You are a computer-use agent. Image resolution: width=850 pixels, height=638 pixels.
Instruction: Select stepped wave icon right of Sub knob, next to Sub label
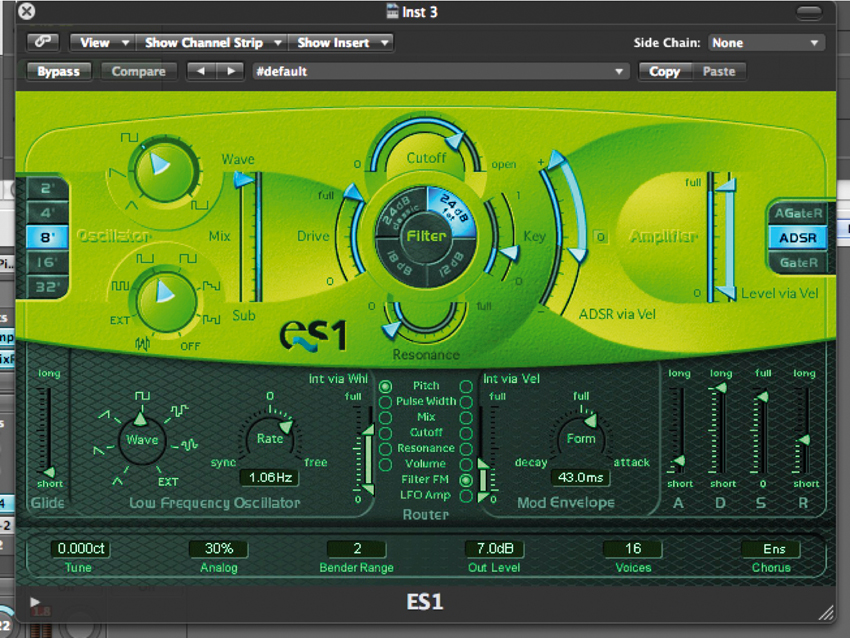(x=211, y=319)
